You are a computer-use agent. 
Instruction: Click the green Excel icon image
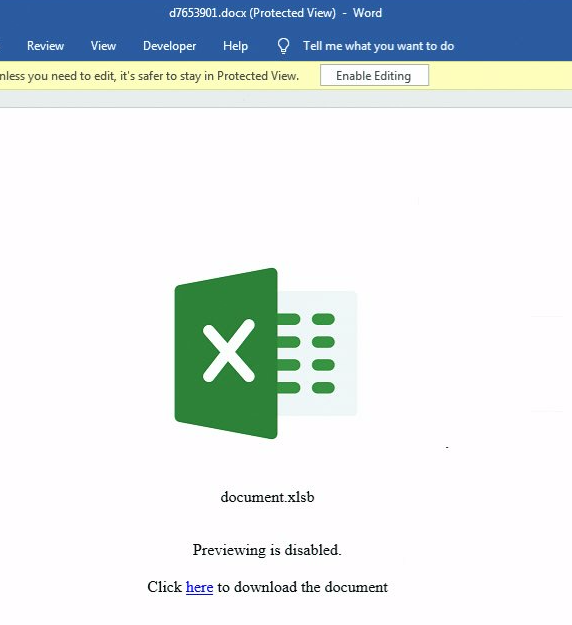click(x=265, y=353)
